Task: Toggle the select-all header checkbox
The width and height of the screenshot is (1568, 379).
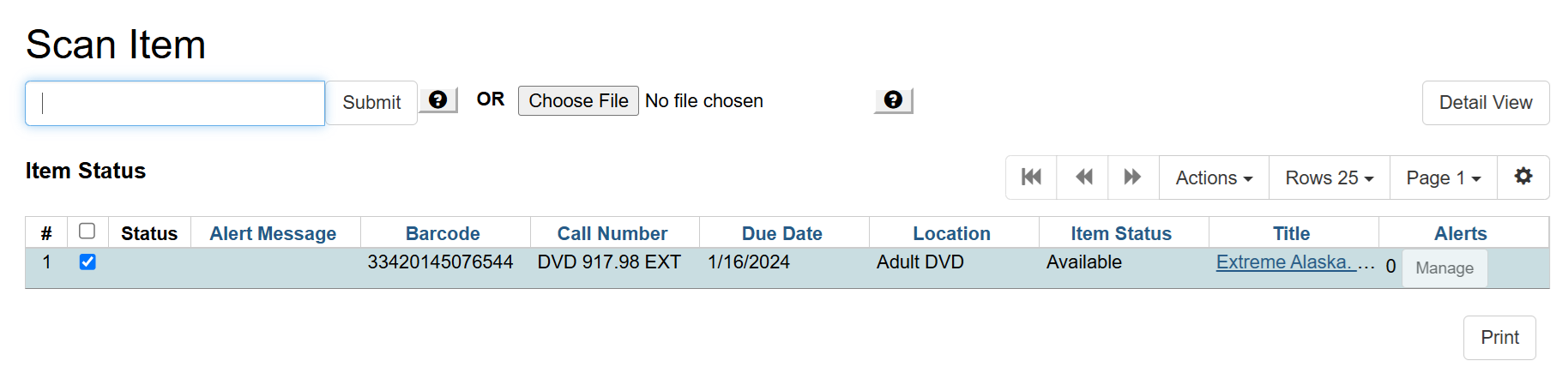Action: pyautogui.click(x=87, y=232)
